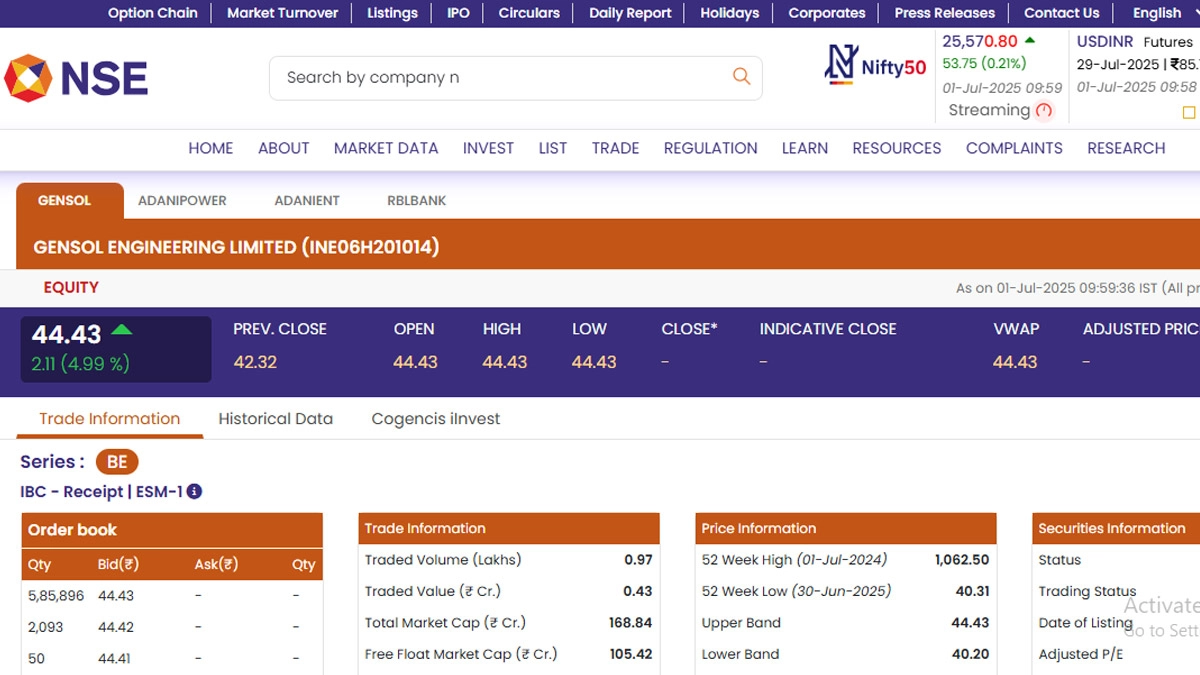The height and width of the screenshot is (675, 1200).
Task: Click the yellow square icon under USDINR
Action: (1188, 112)
